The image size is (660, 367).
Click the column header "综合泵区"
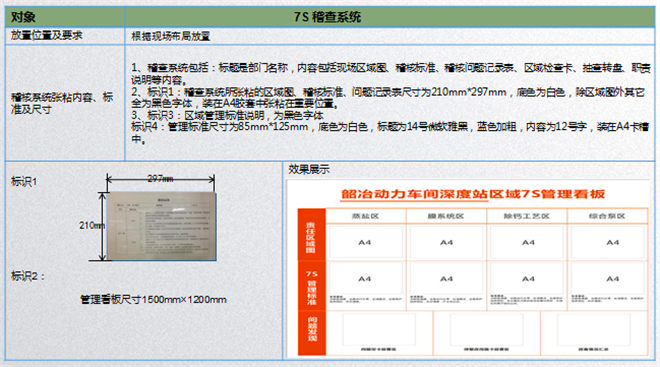point(607,216)
